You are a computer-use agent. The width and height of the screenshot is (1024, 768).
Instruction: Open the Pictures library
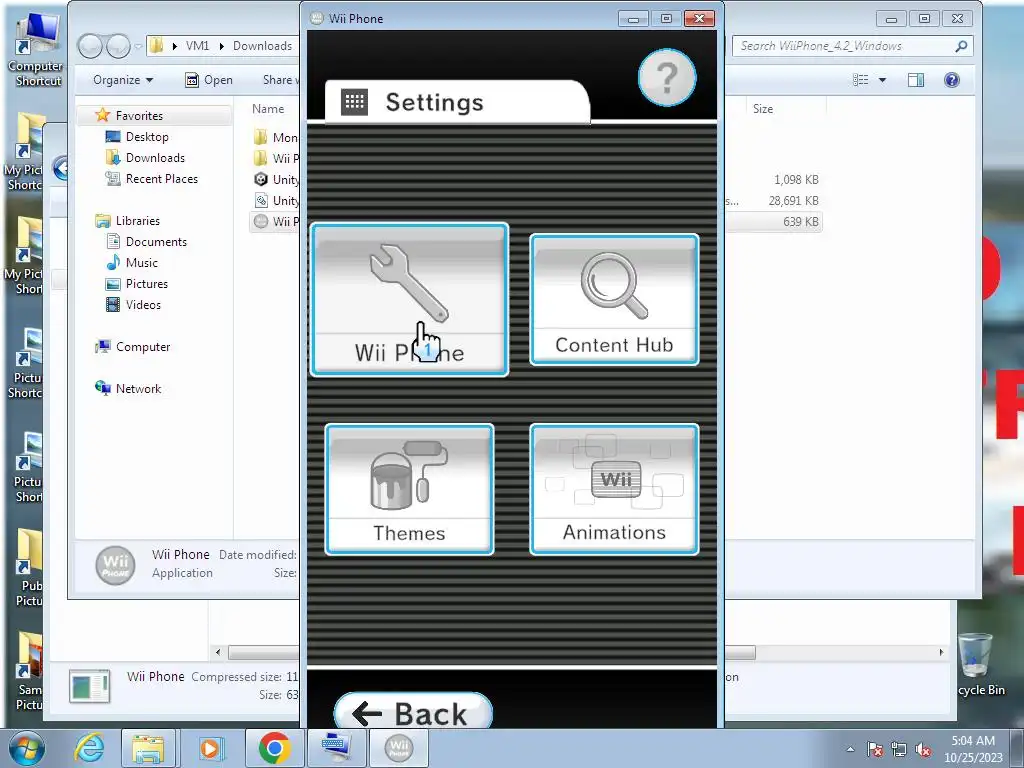point(146,283)
